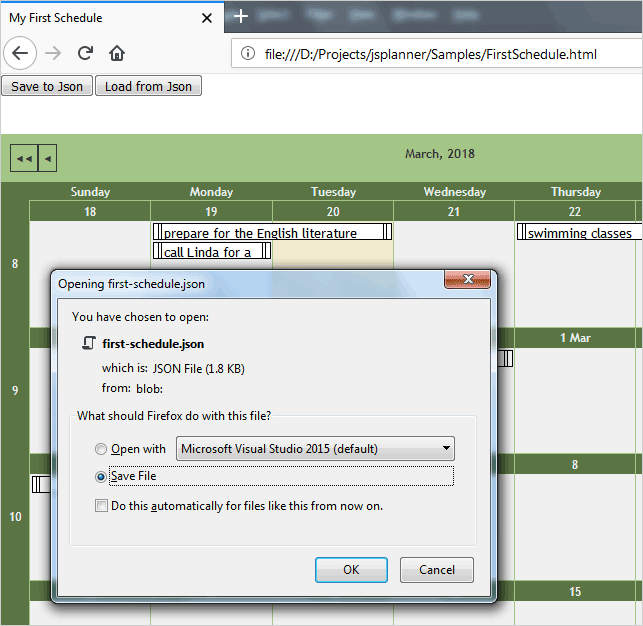The width and height of the screenshot is (643, 626).
Task: Switch to the My First Schedule tab
Action: coord(100,18)
